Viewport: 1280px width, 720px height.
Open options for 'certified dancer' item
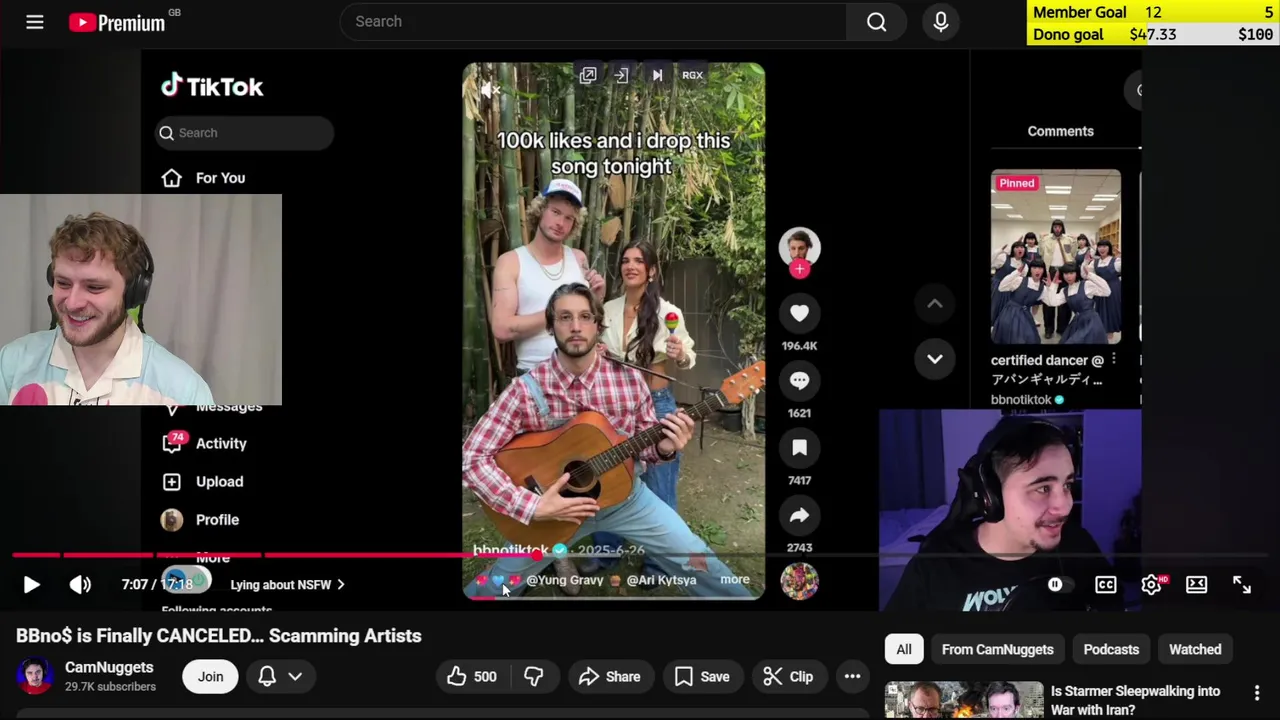point(1114,359)
